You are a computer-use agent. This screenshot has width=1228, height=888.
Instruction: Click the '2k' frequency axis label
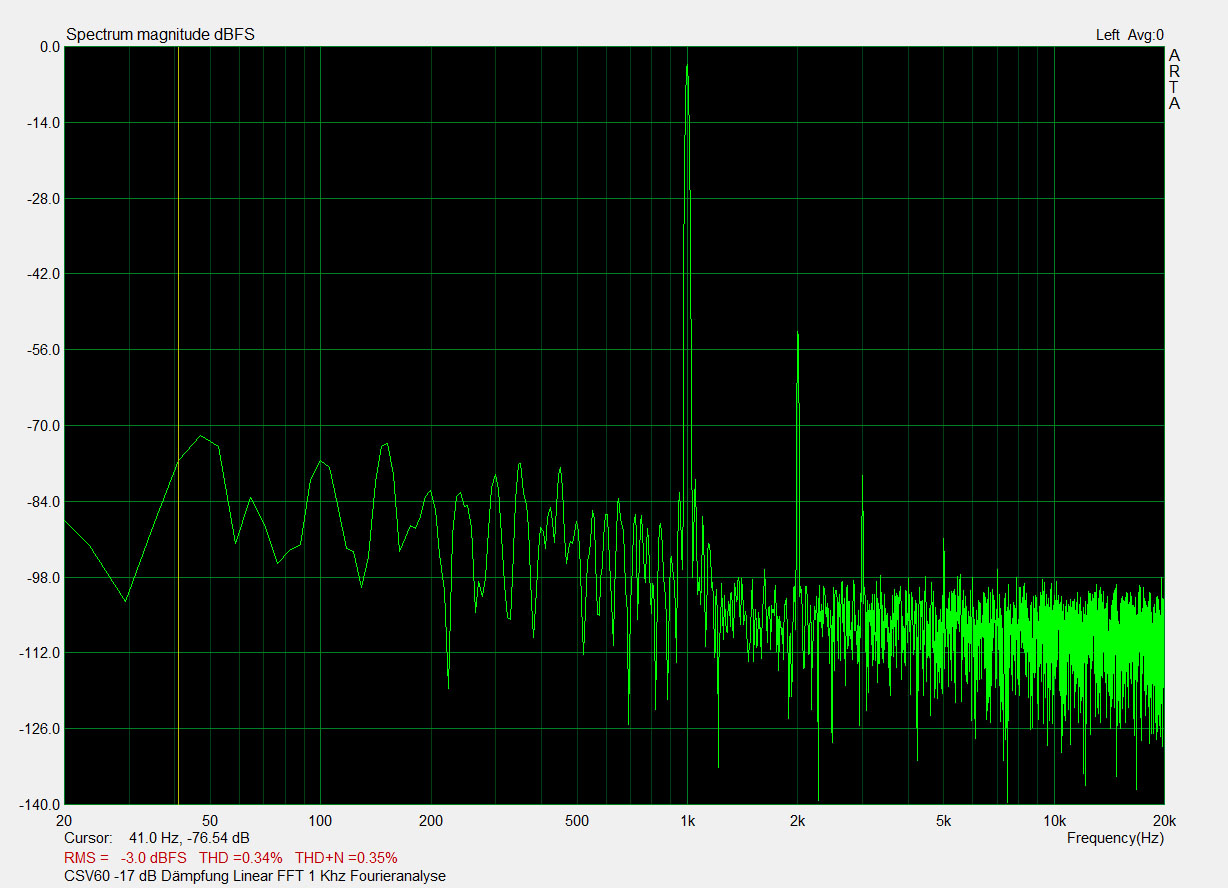(797, 821)
